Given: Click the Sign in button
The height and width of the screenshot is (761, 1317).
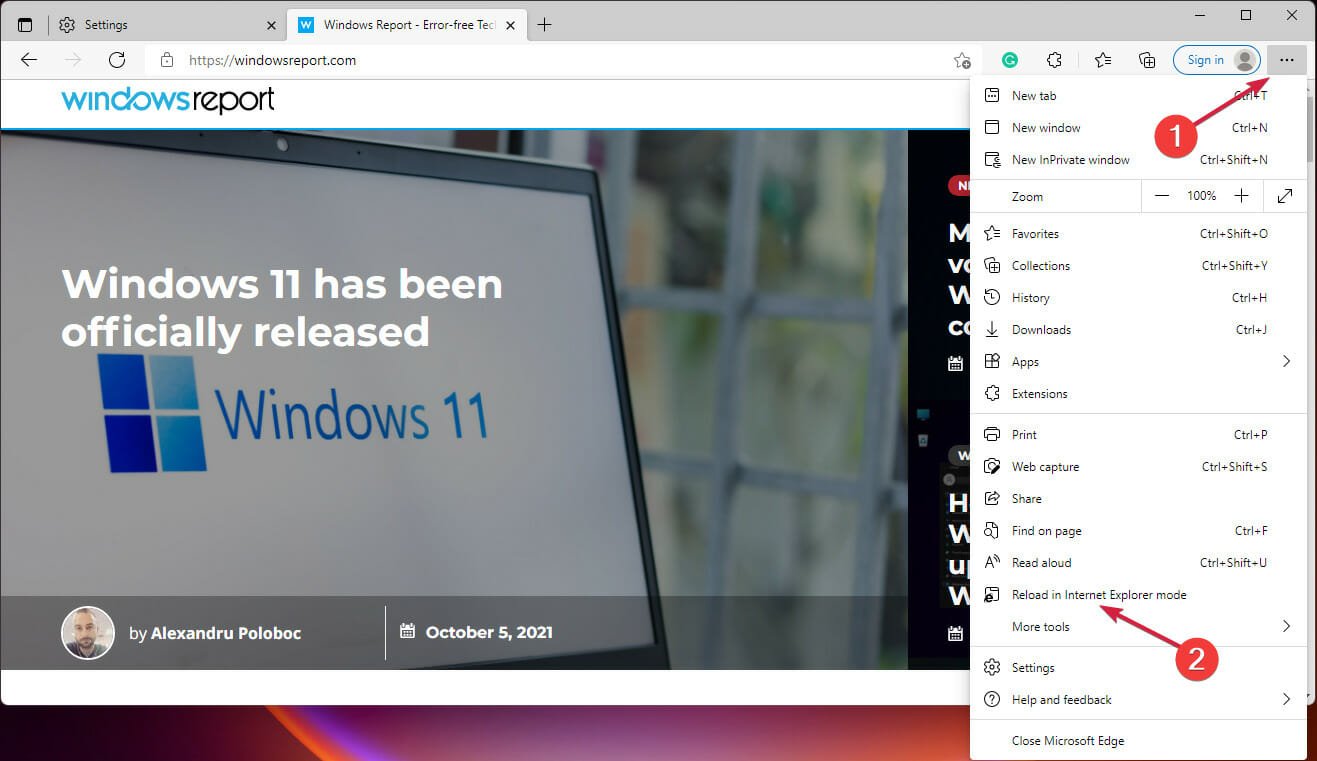Looking at the screenshot, I should (x=1215, y=60).
